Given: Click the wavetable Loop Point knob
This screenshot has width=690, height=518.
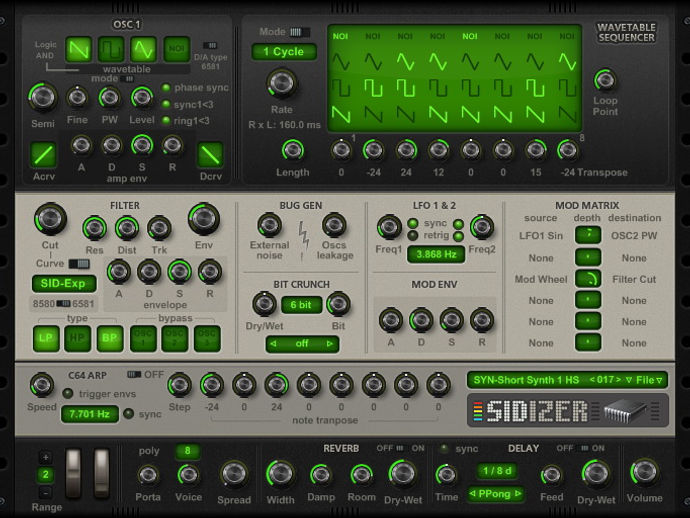Looking at the screenshot, I should click(x=605, y=80).
